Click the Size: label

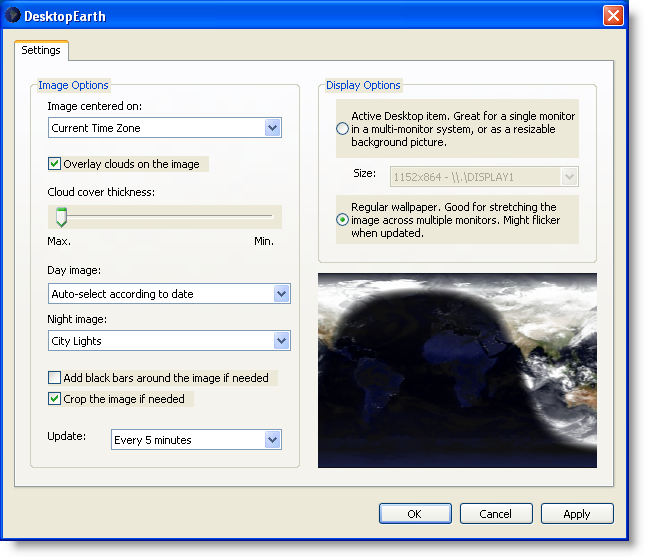(364, 173)
